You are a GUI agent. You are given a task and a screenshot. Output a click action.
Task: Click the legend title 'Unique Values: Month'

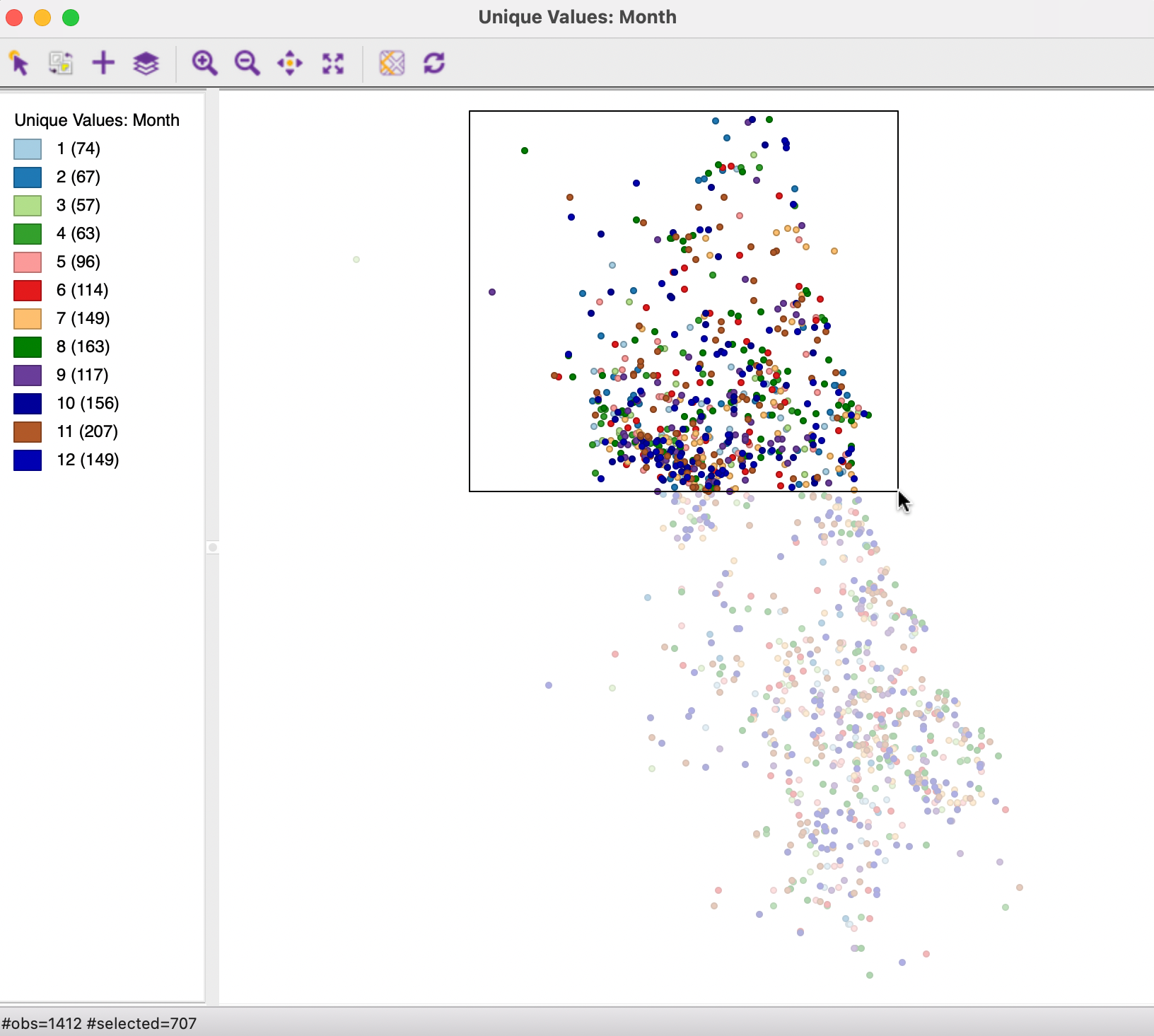pyautogui.click(x=97, y=120)
